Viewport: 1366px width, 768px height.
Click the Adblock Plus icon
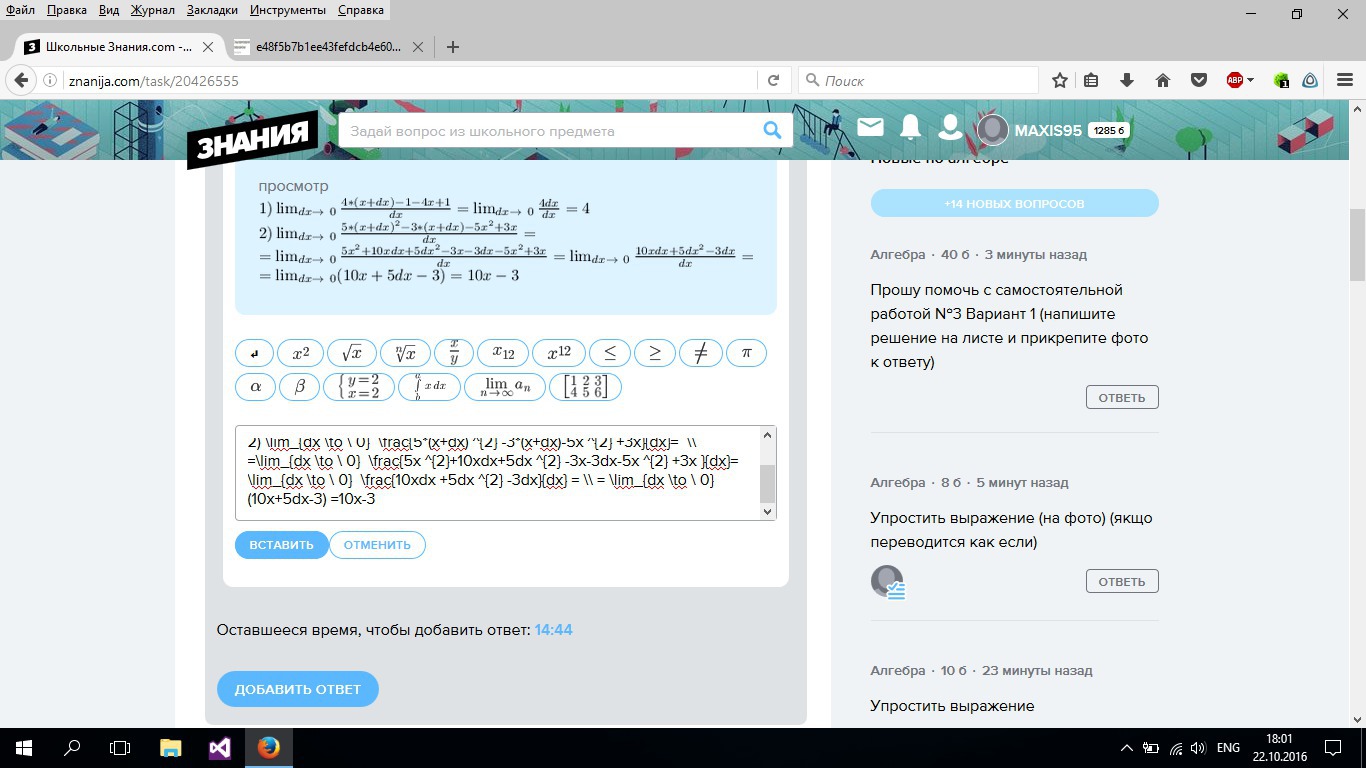1235,80
